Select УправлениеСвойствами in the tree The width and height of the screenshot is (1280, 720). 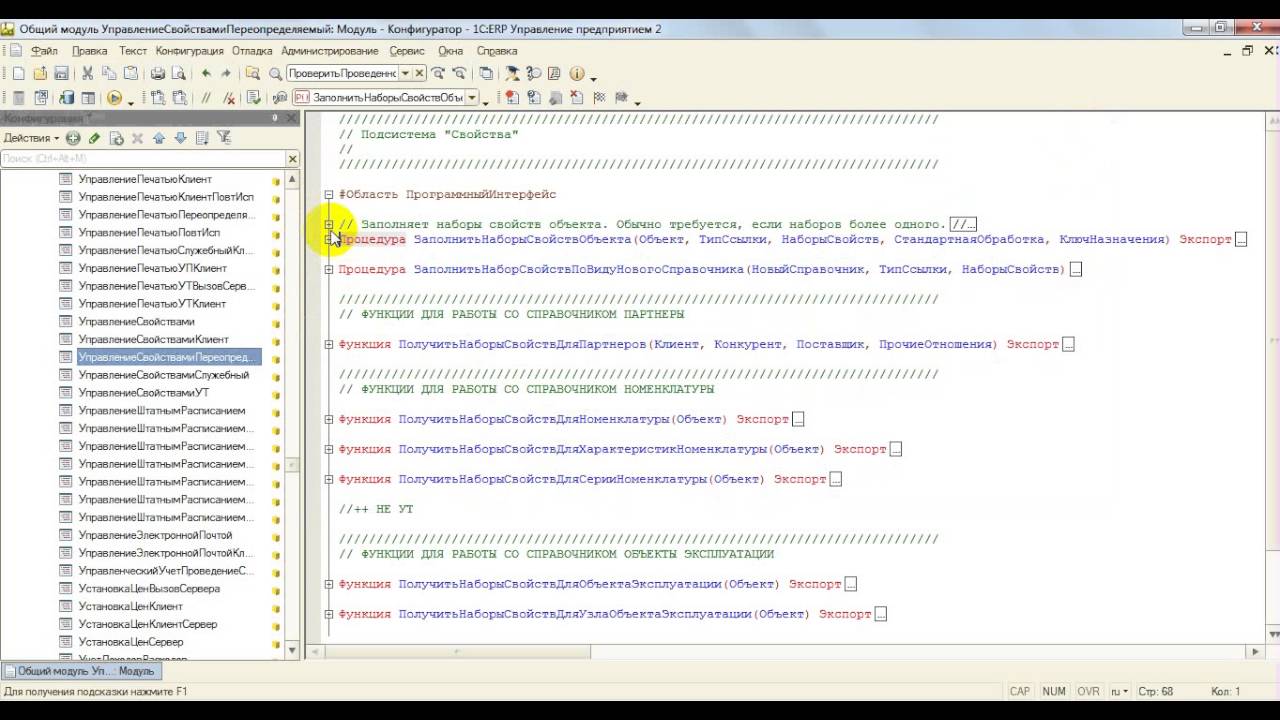click(x=136, y=321)
